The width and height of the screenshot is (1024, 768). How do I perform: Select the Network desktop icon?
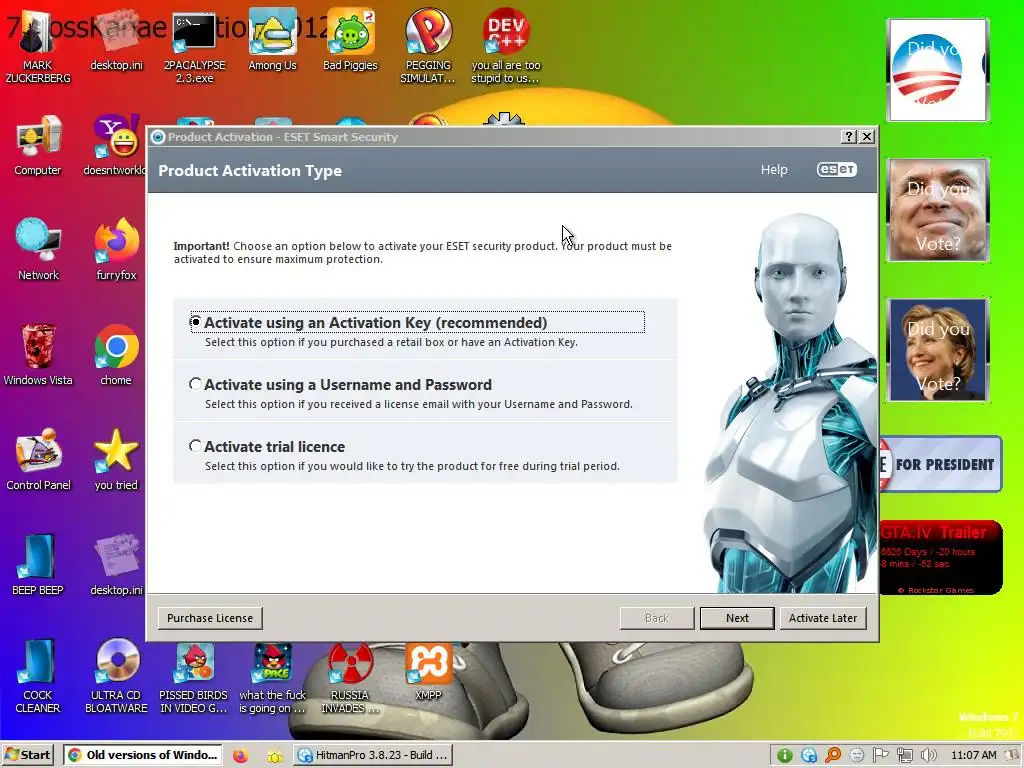click(x=38, y=250)
